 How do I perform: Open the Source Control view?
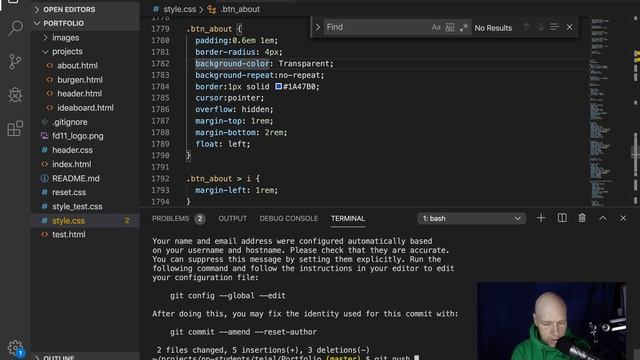(x=16, y=61)
